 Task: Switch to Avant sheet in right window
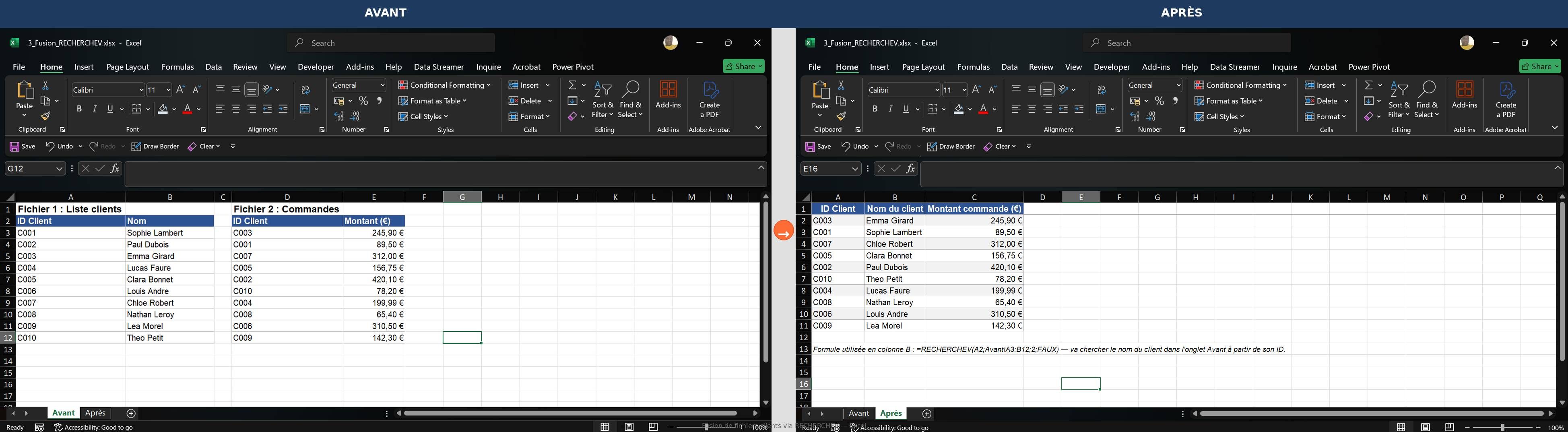[859, 414]
